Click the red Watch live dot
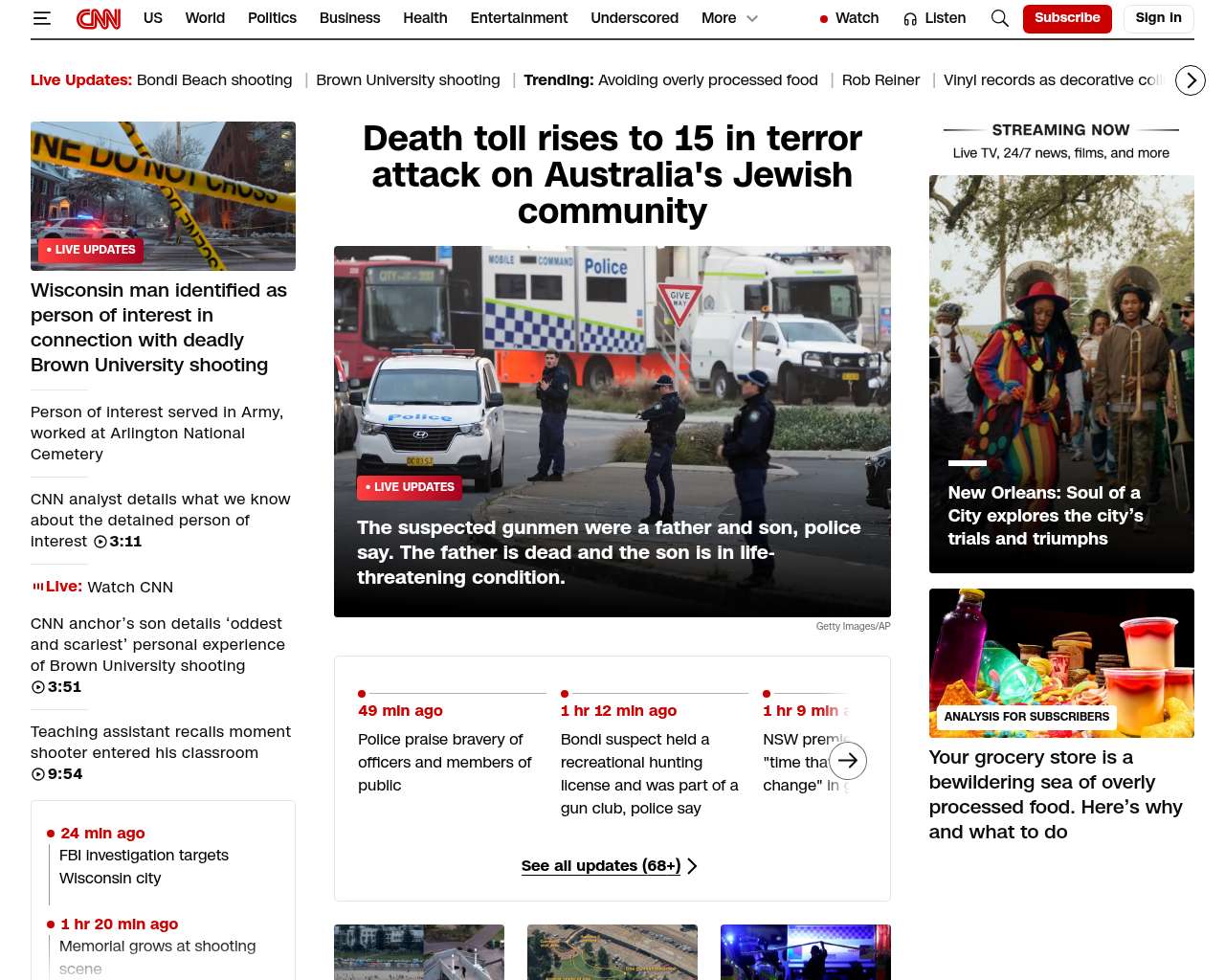 [824, 19]
